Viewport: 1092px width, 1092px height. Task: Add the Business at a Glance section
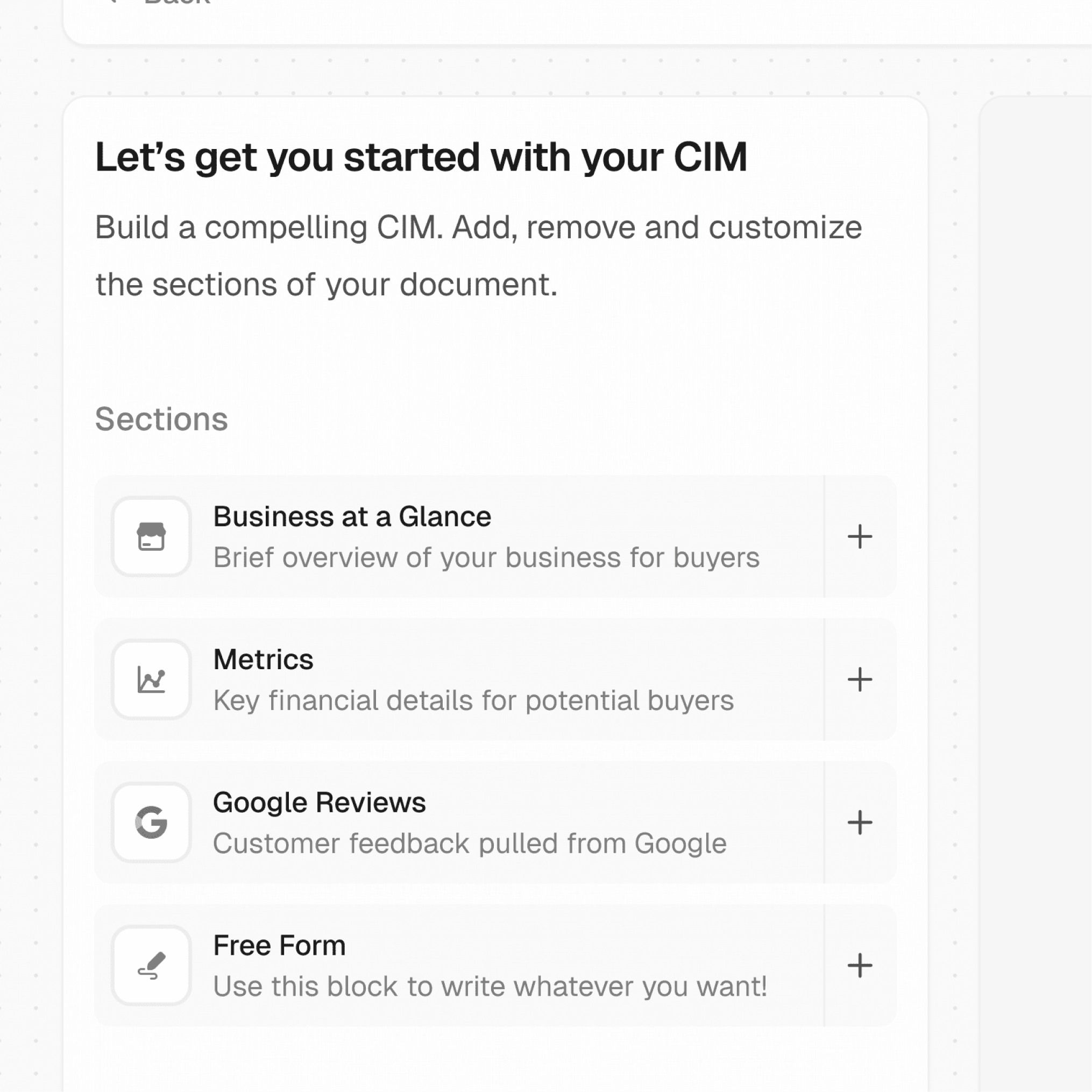[860, 536]
